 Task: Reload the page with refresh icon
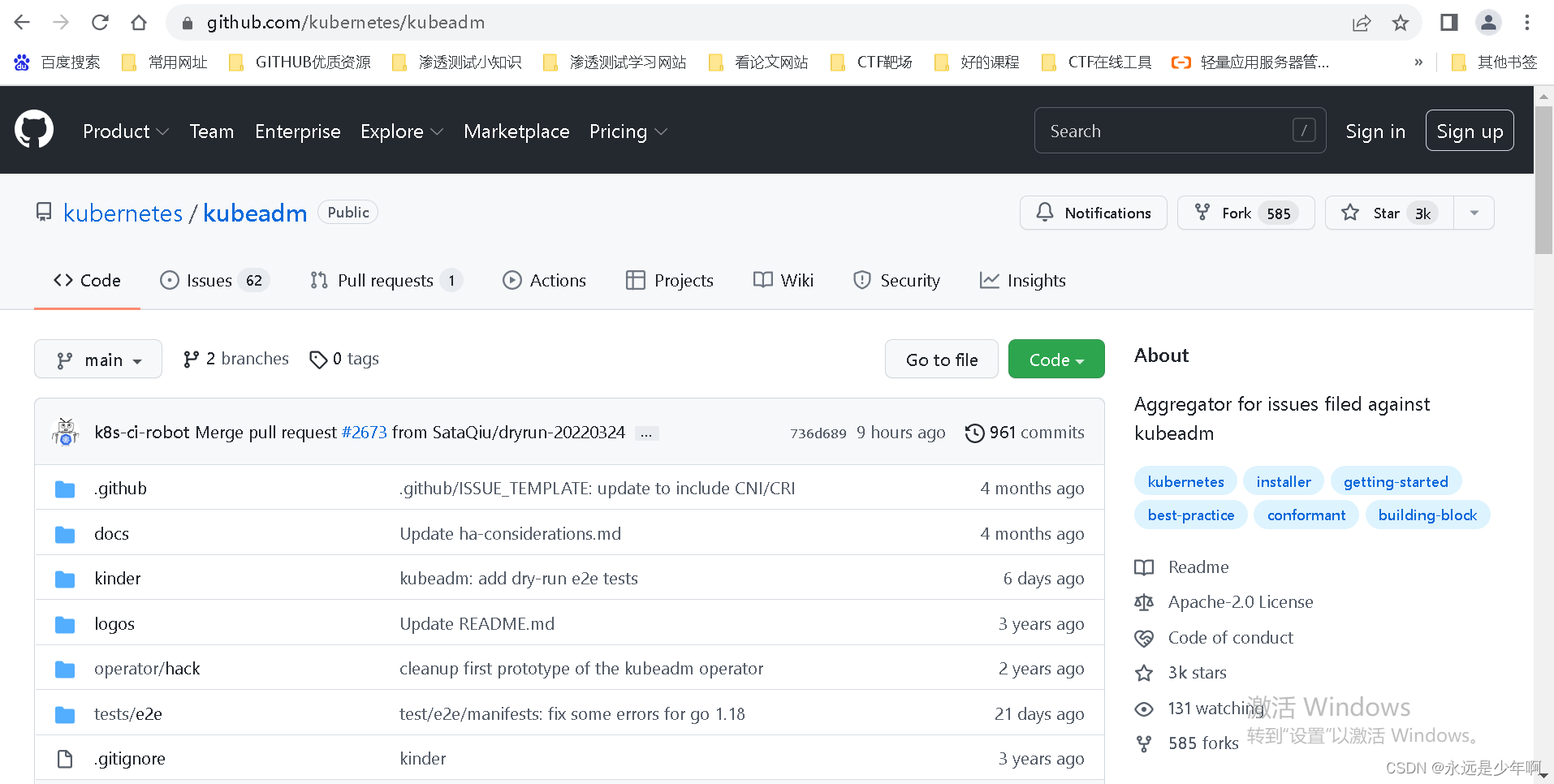tap(100, 22)
